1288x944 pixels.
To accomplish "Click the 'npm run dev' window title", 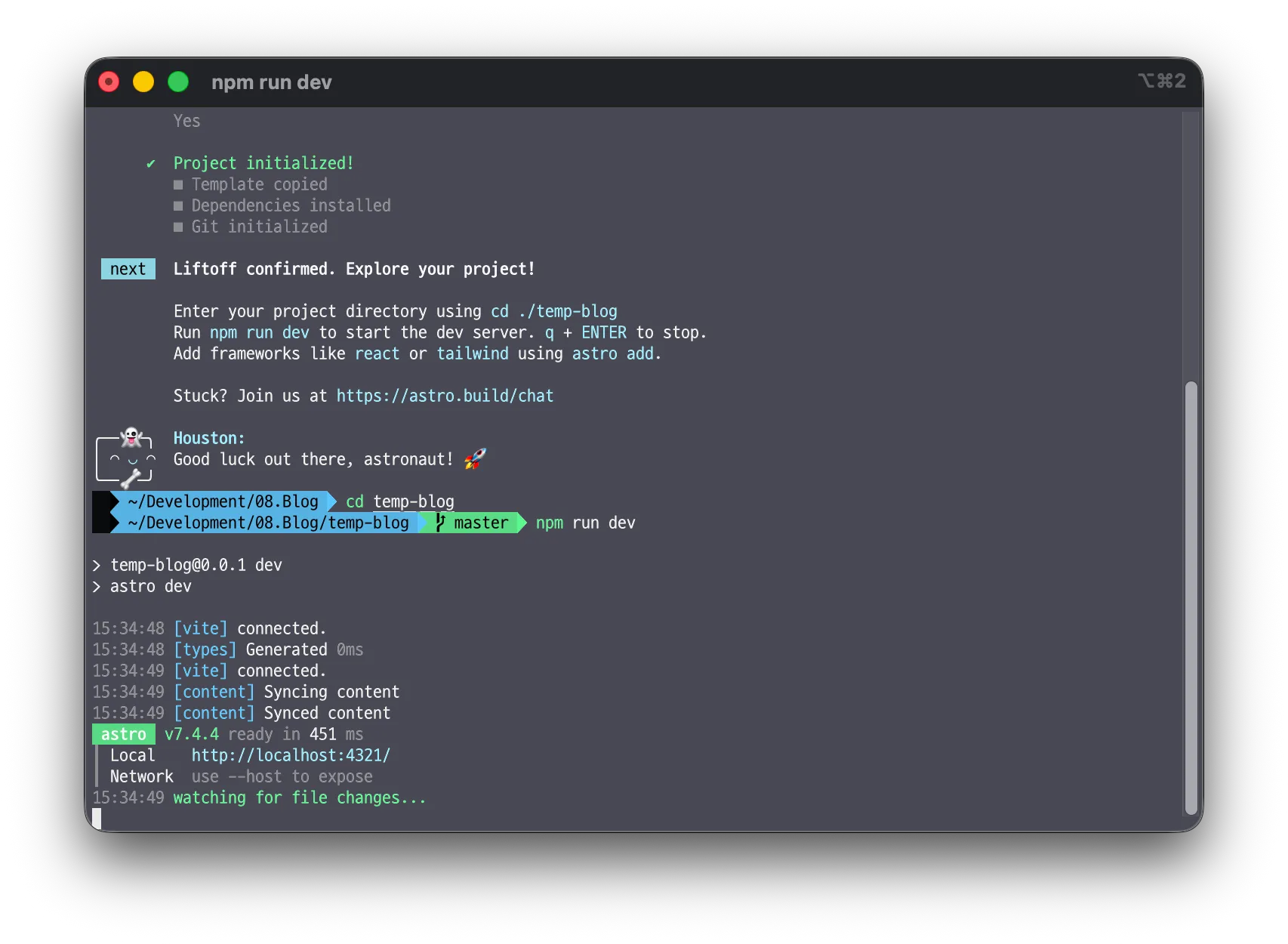I will [272, 82].
